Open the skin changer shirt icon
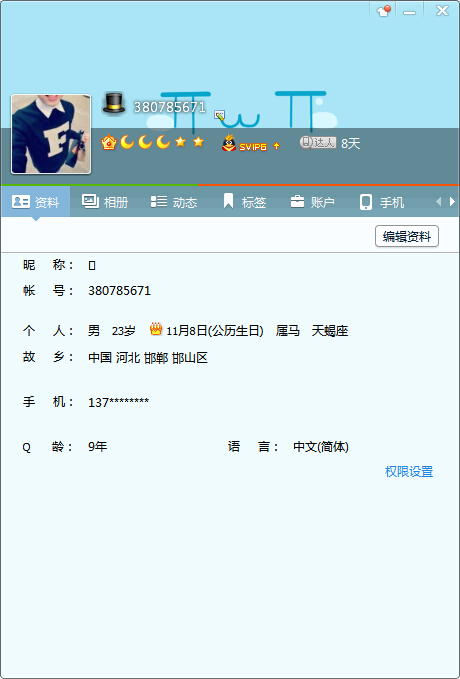Screen dimensions: 460x679 383,11
